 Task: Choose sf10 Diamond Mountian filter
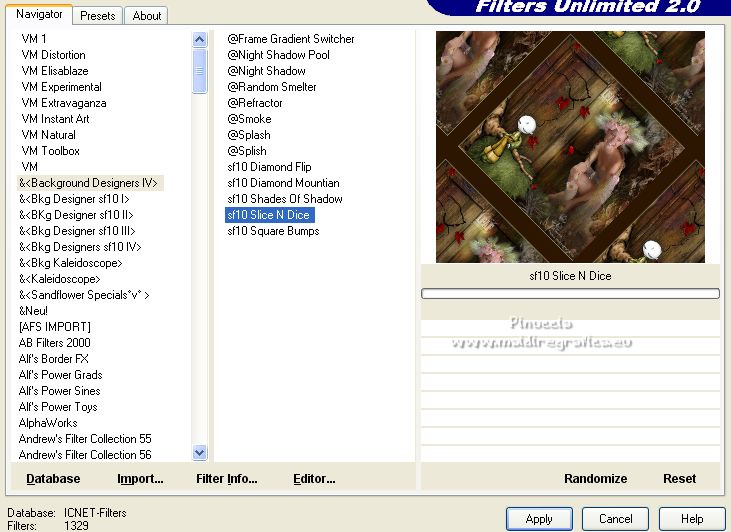pyautogui.click(x=283, y=183)
